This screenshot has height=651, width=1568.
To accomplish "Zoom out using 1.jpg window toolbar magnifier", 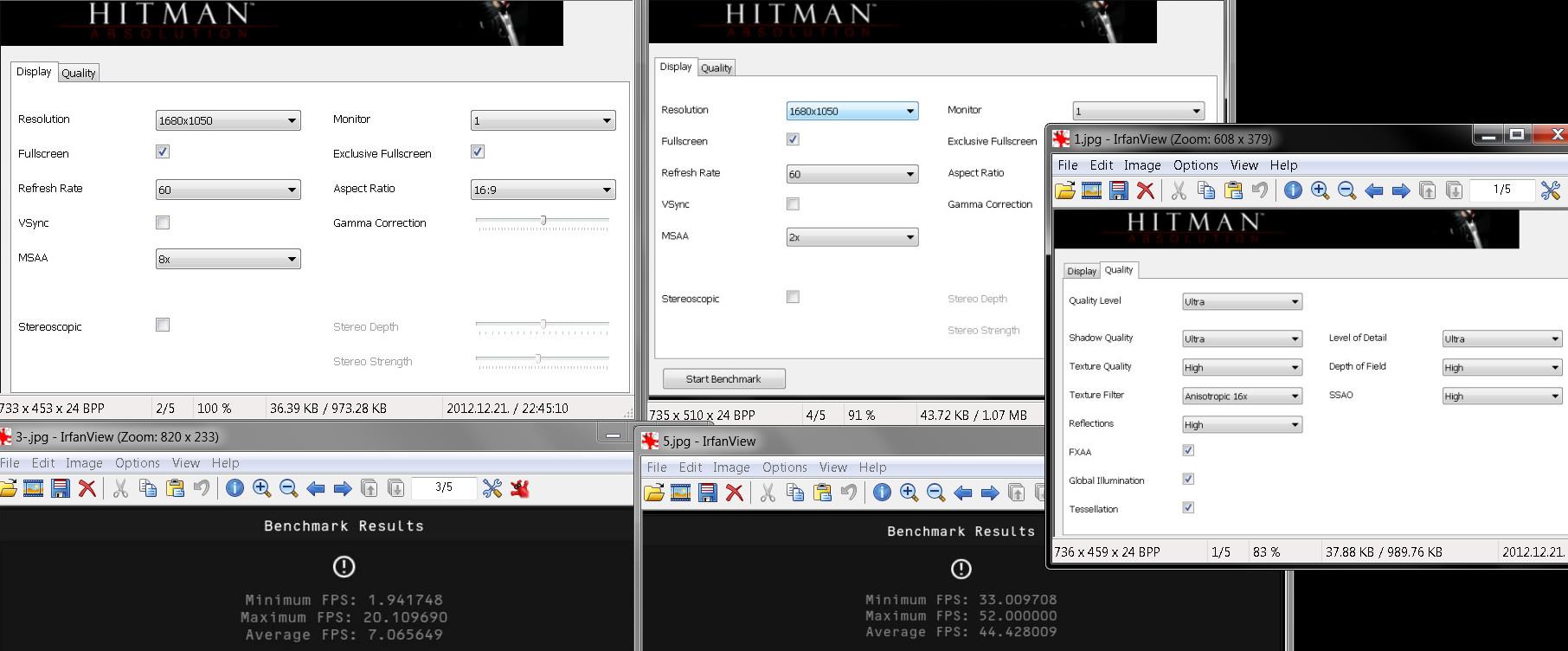I will (1346, 190).
